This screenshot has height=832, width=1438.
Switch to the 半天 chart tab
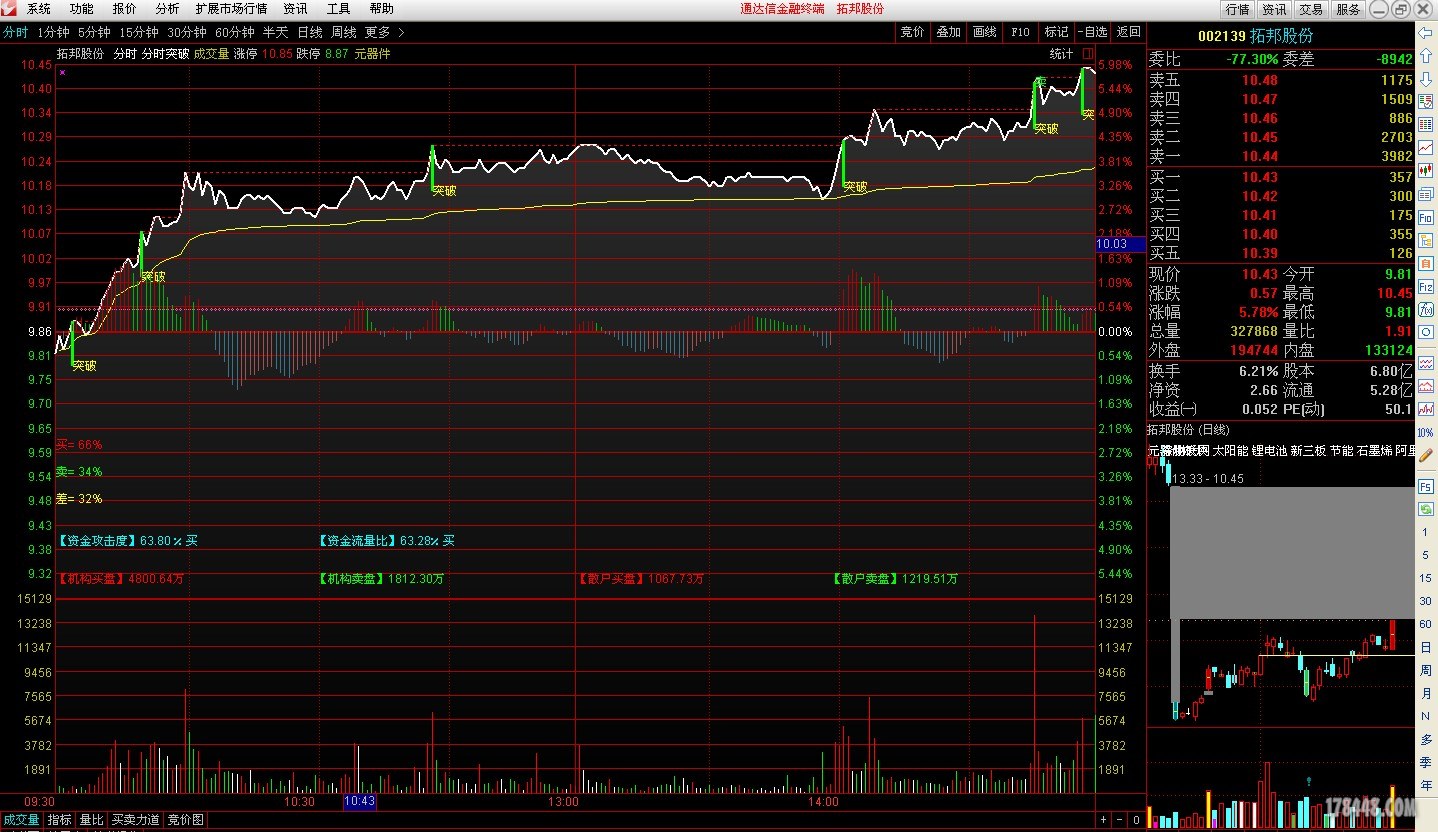[276, 32]
